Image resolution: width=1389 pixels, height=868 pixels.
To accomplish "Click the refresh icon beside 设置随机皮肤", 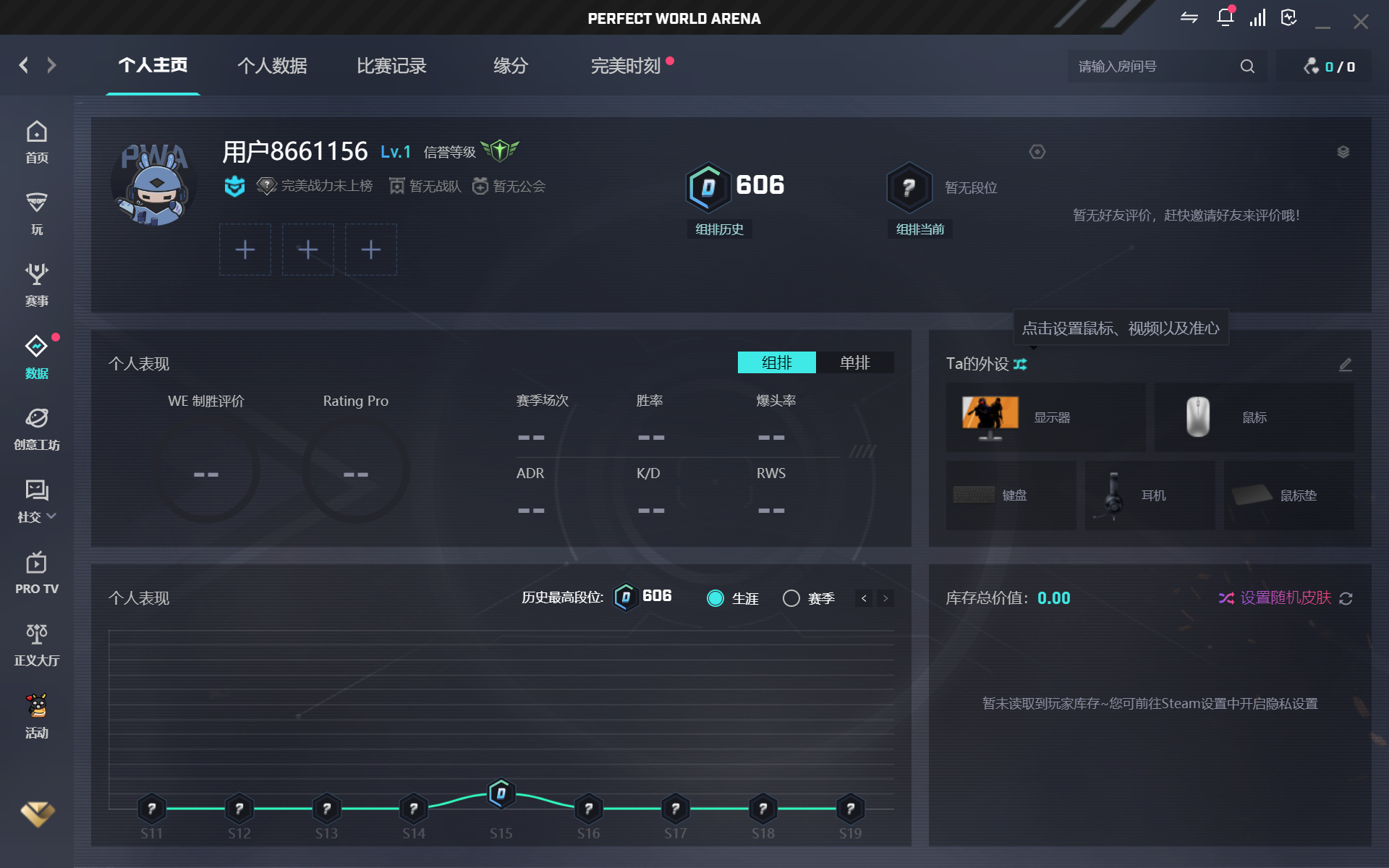I will tap(1346, 599).
